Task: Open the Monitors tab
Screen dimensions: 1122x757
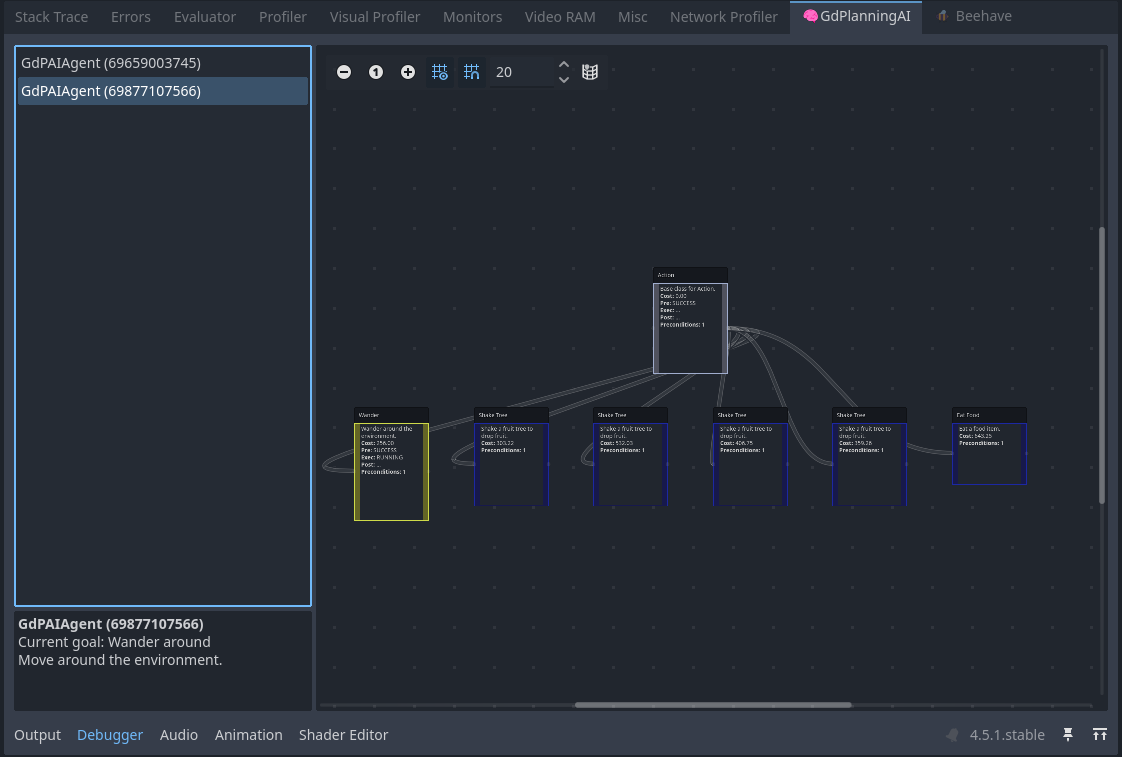Action: [x=472, y=16]
